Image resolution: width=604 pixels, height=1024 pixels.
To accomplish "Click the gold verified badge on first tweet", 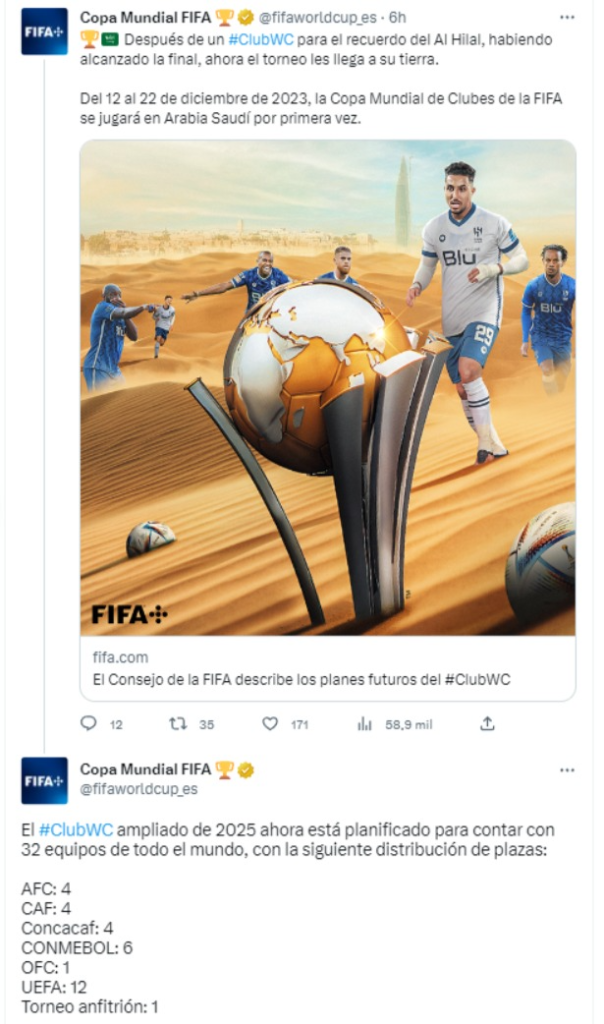I will click(246, 17).
